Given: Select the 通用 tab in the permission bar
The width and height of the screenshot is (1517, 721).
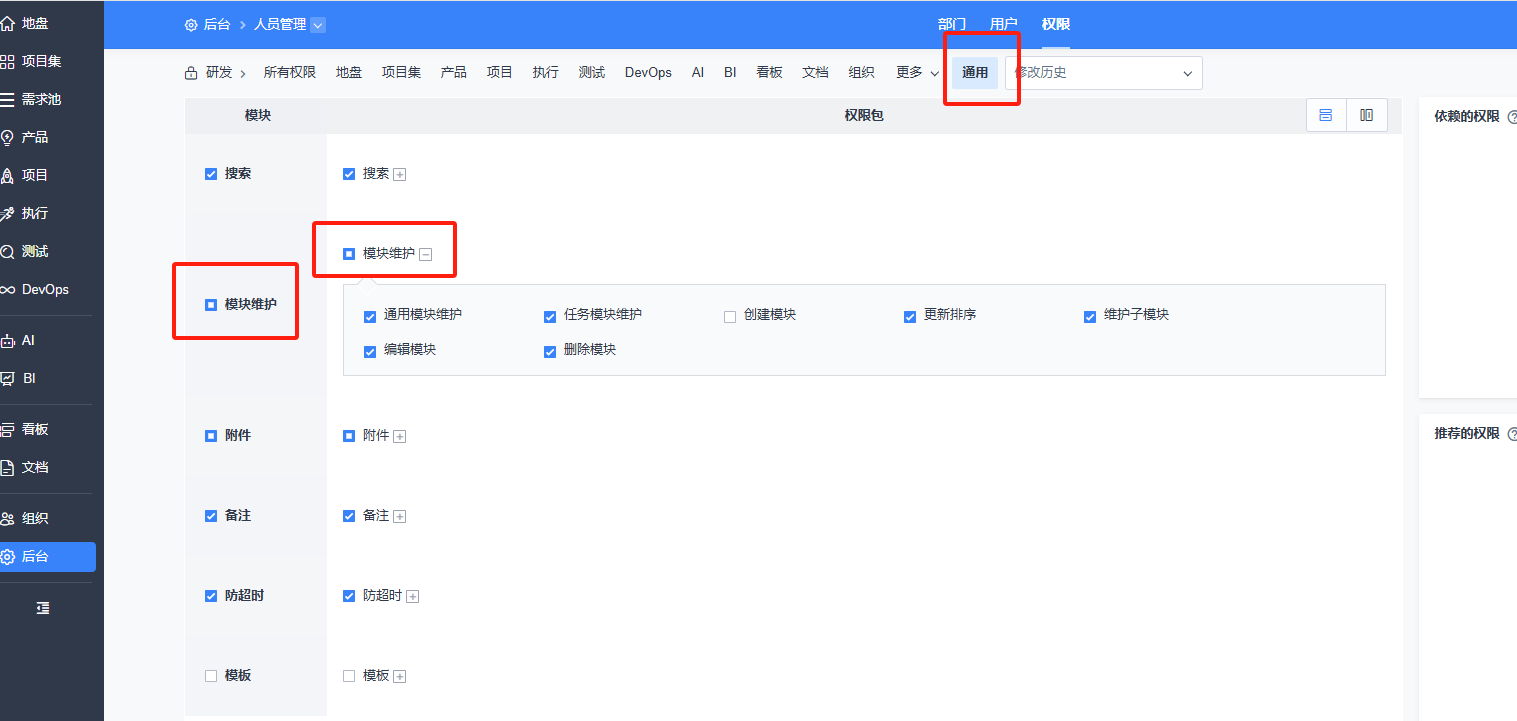Looking at the screenshot, I should (x=975, y=73).
